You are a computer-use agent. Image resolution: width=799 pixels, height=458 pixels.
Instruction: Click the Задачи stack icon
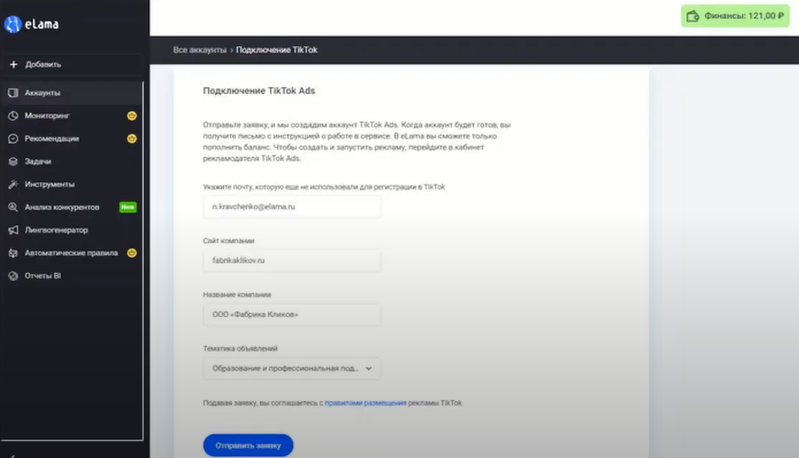tap(13, 161)
